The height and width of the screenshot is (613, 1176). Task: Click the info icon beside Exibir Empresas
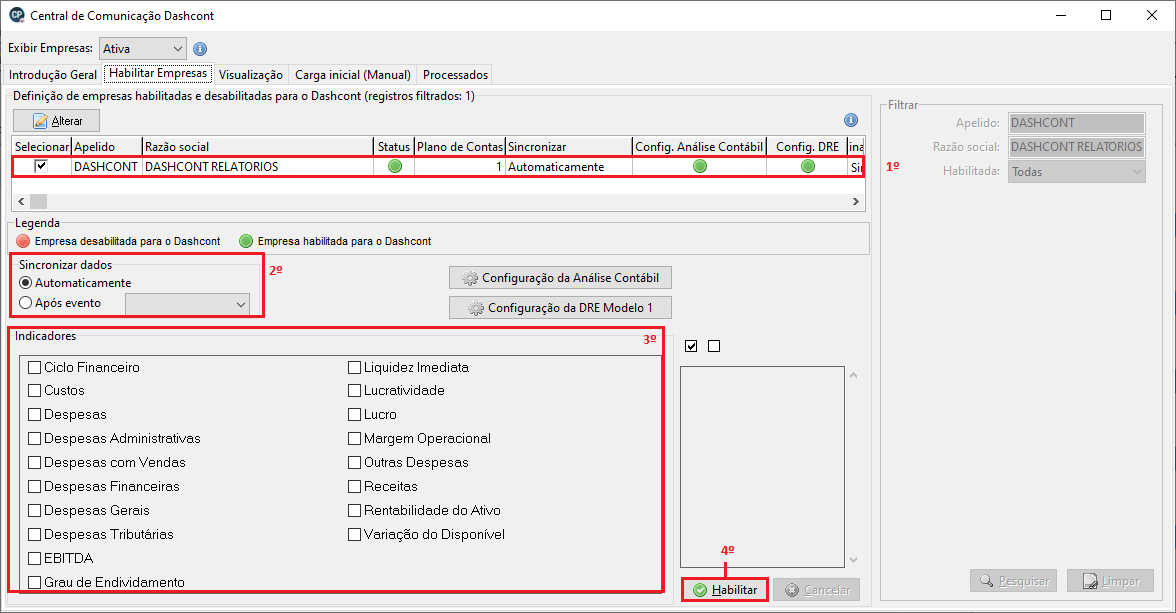click(x=200, y=49)
